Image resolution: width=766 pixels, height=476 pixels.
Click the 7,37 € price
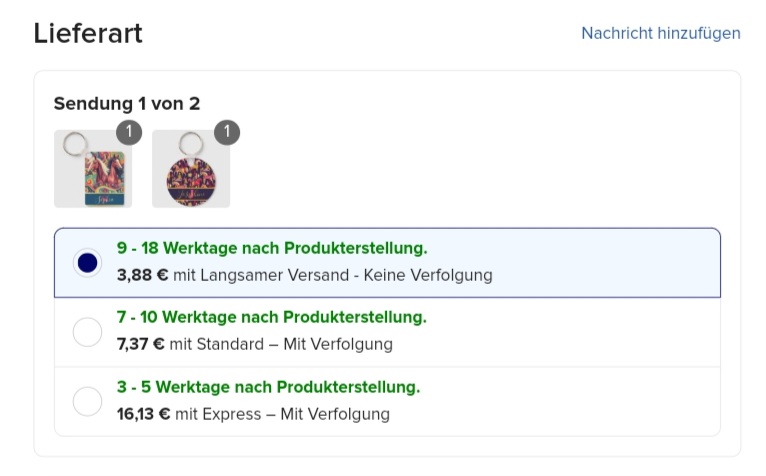(x=141, y=344)
